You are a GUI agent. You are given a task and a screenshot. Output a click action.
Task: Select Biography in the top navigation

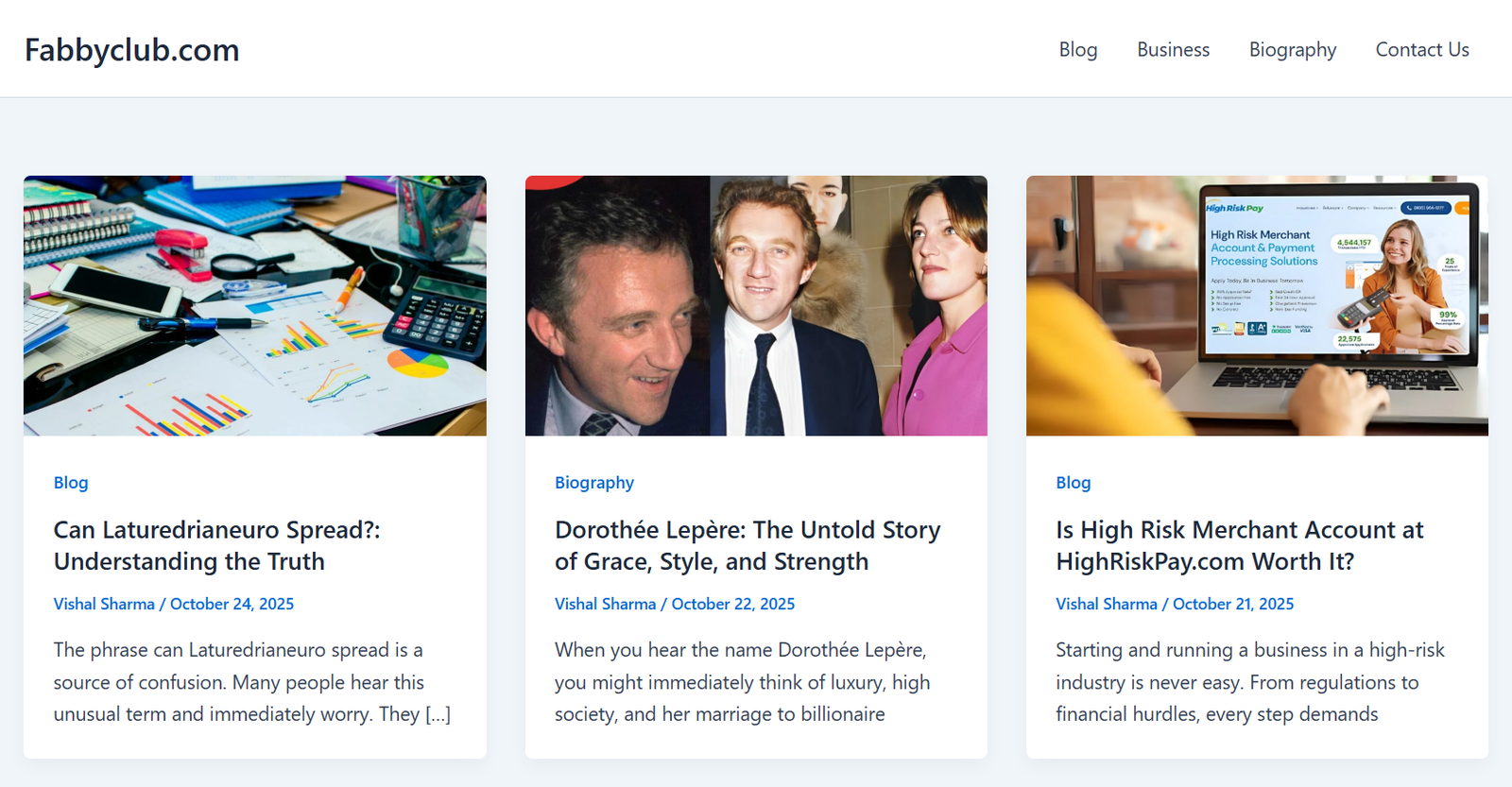pos(1292,50)
